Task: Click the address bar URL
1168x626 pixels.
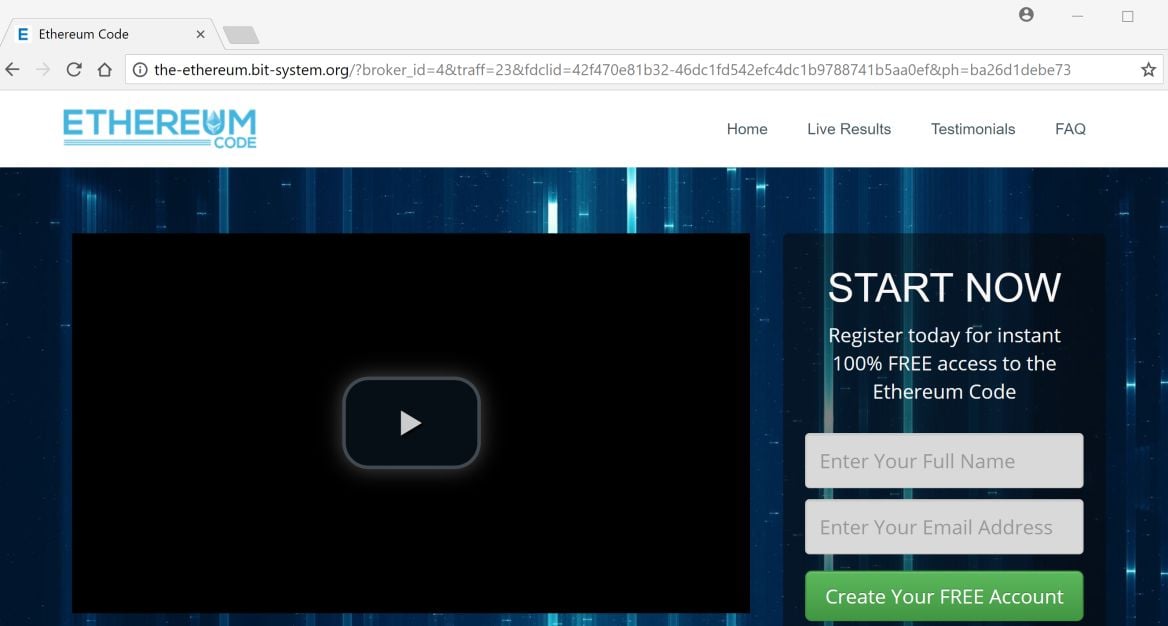Action: click(612, 70)
